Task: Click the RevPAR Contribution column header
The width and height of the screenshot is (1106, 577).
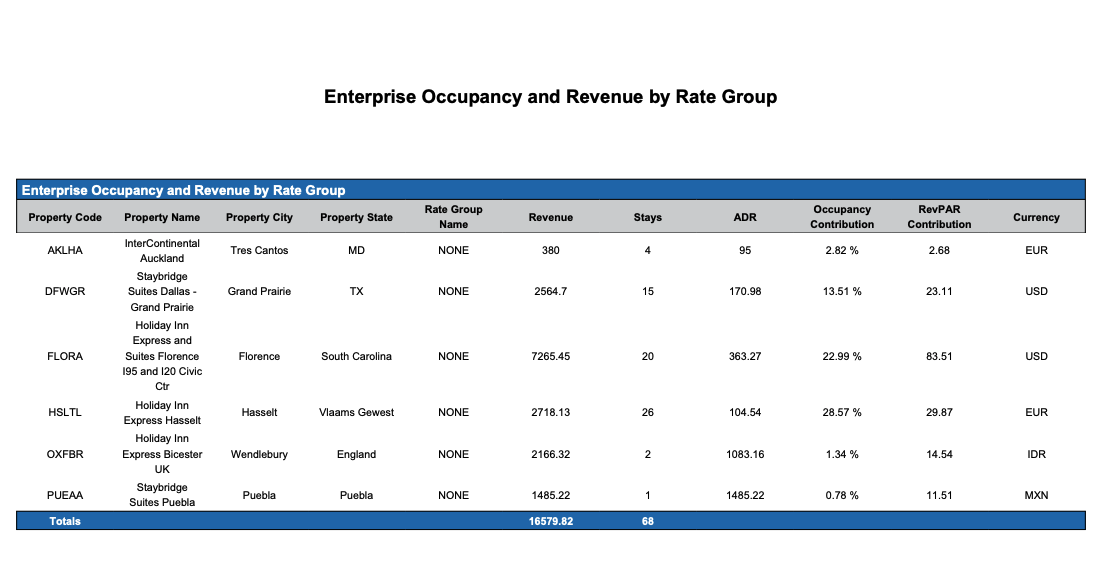Action: 939,217
